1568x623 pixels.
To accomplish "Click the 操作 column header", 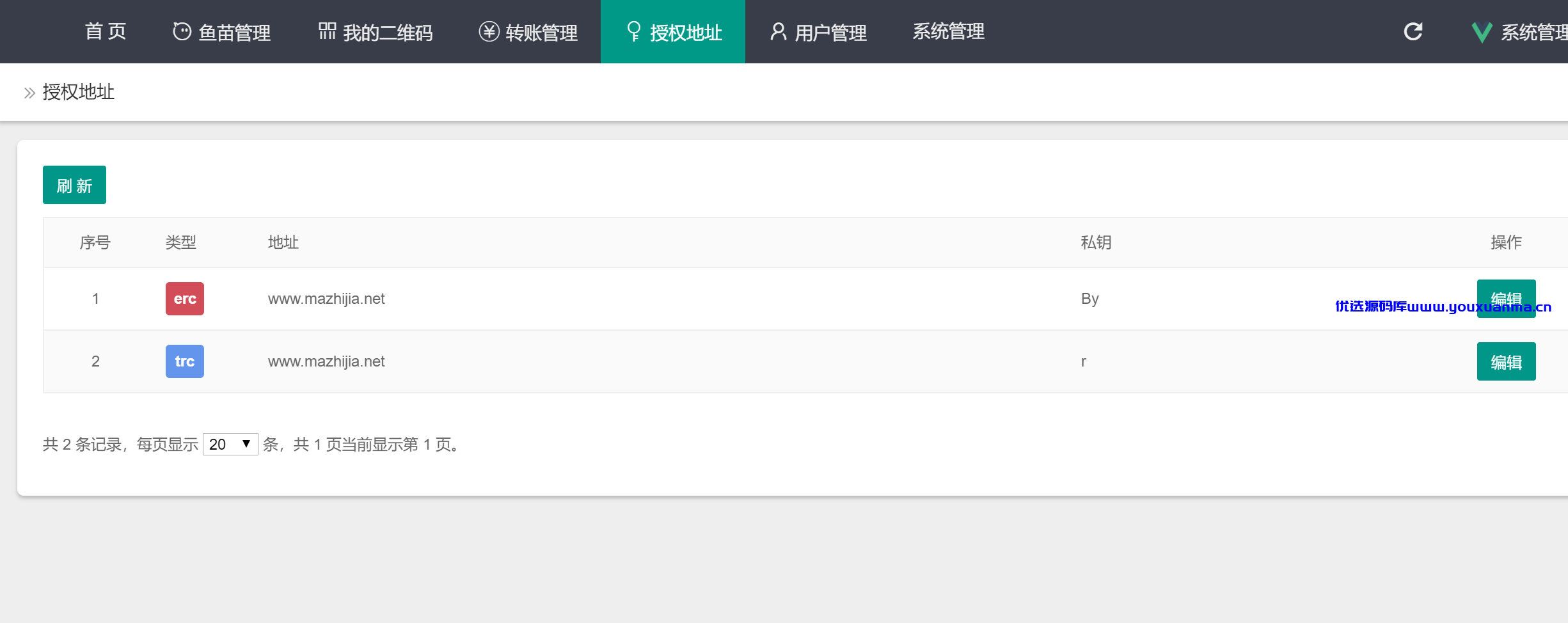I will tap(1507, 242).
